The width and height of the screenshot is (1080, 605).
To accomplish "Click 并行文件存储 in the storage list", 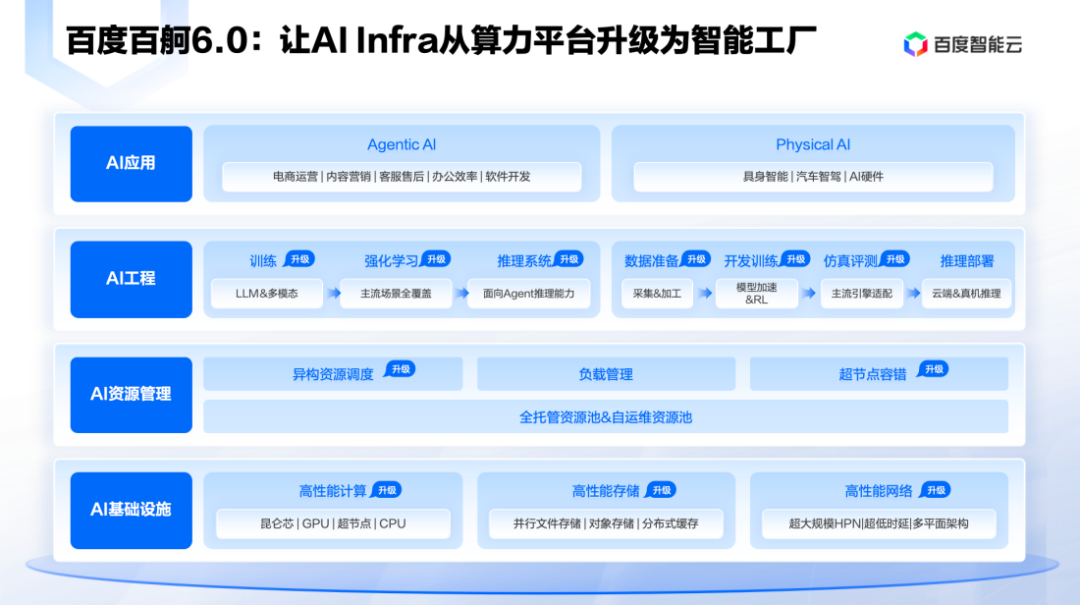I will click(547, 524).
